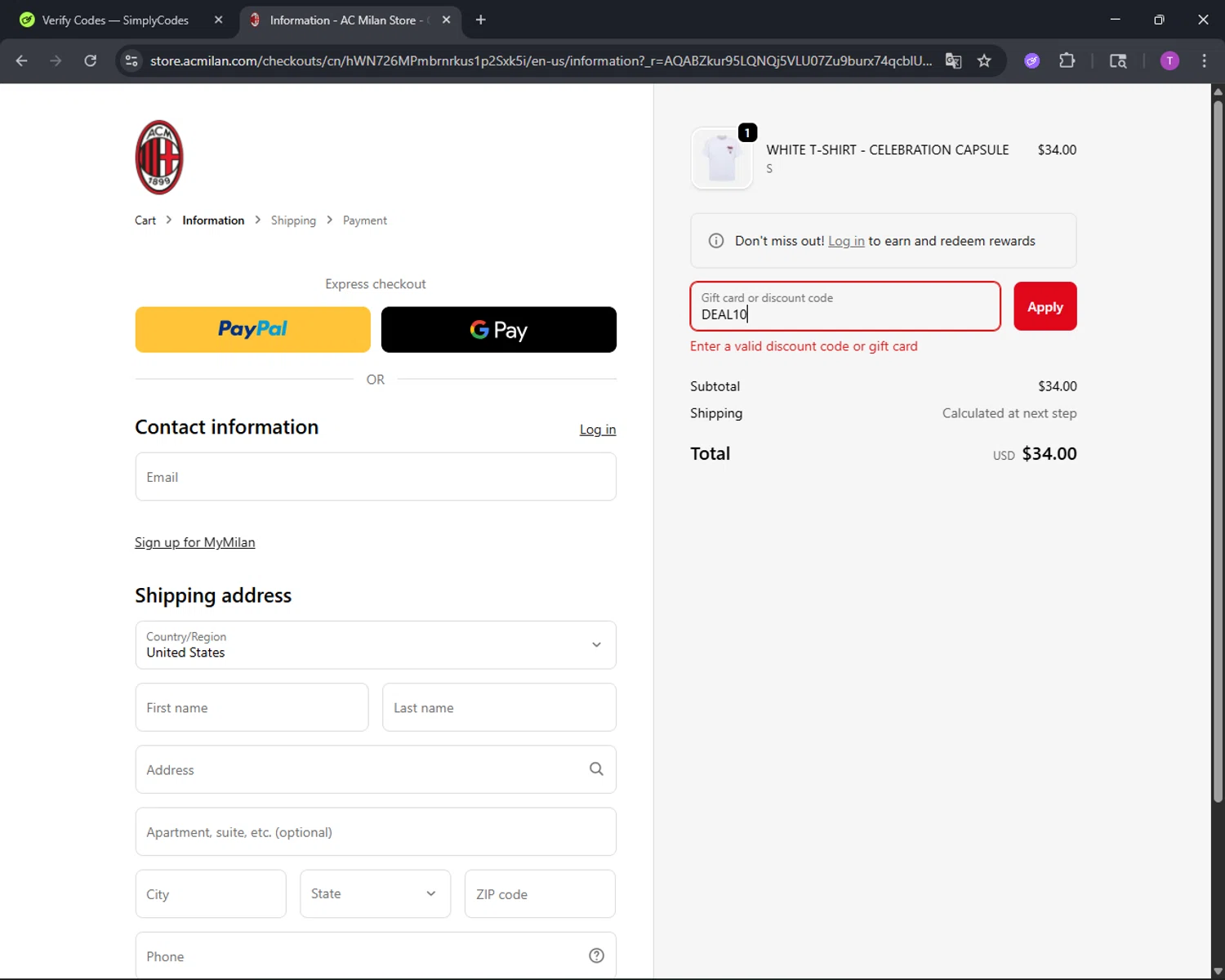Viewport: 1225px width, 980px height.
Task: Reload the page with the refresh icon
Action: pos(91,60)
